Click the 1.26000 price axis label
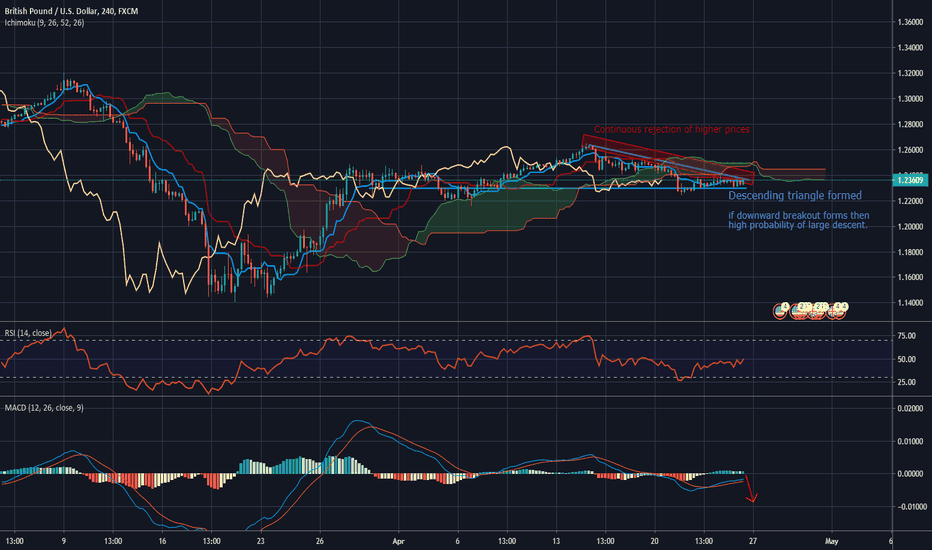 [x=910, y=150]
